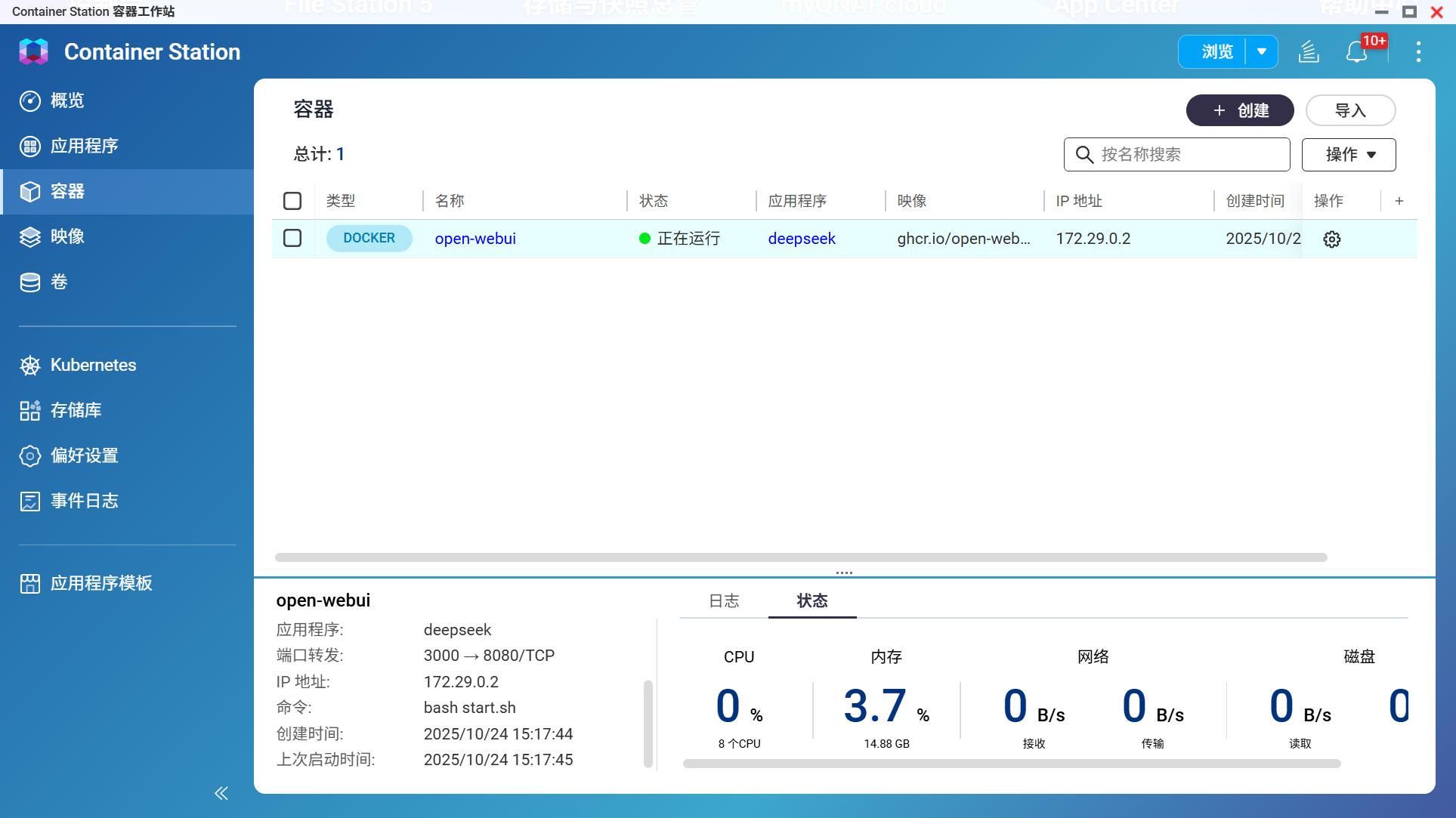The image size is (1456, 818).
Task: Open the deepseek application link
Action: (801, 239)
